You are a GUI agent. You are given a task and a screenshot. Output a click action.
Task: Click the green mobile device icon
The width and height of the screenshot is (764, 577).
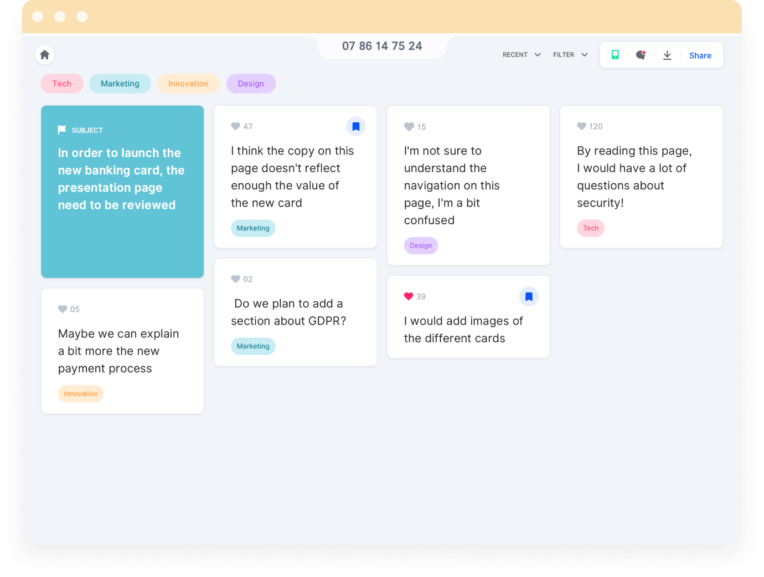tap(615, 55)
